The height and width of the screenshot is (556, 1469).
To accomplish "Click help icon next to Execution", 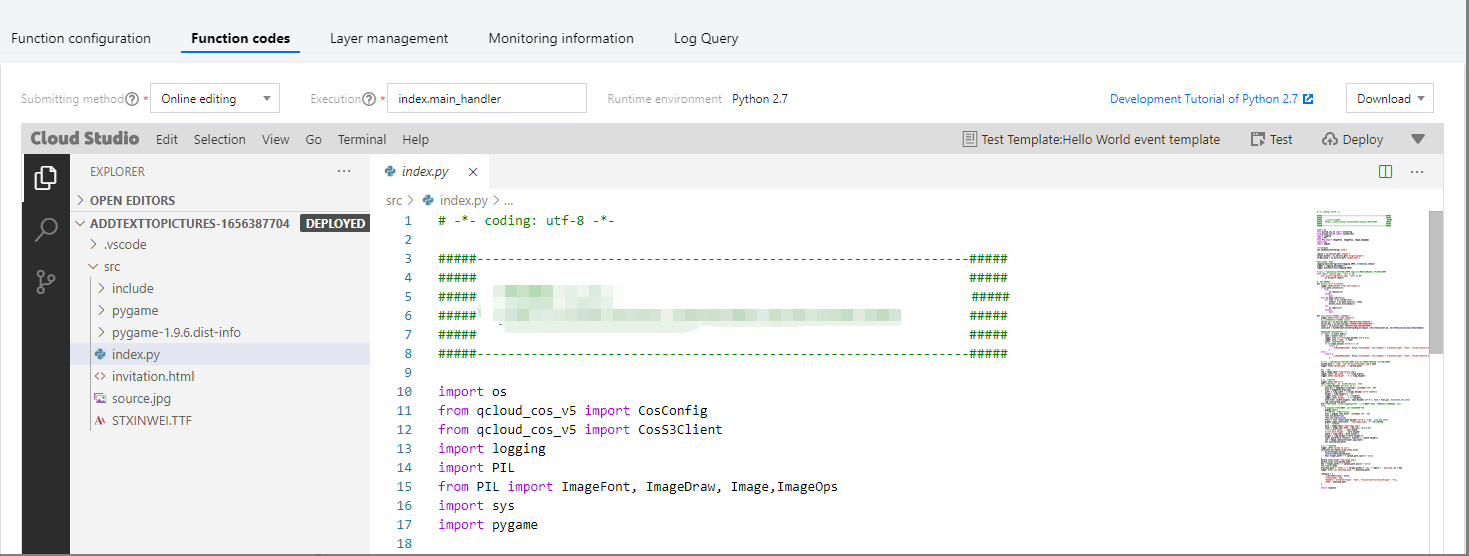I will tap(369, 99).
